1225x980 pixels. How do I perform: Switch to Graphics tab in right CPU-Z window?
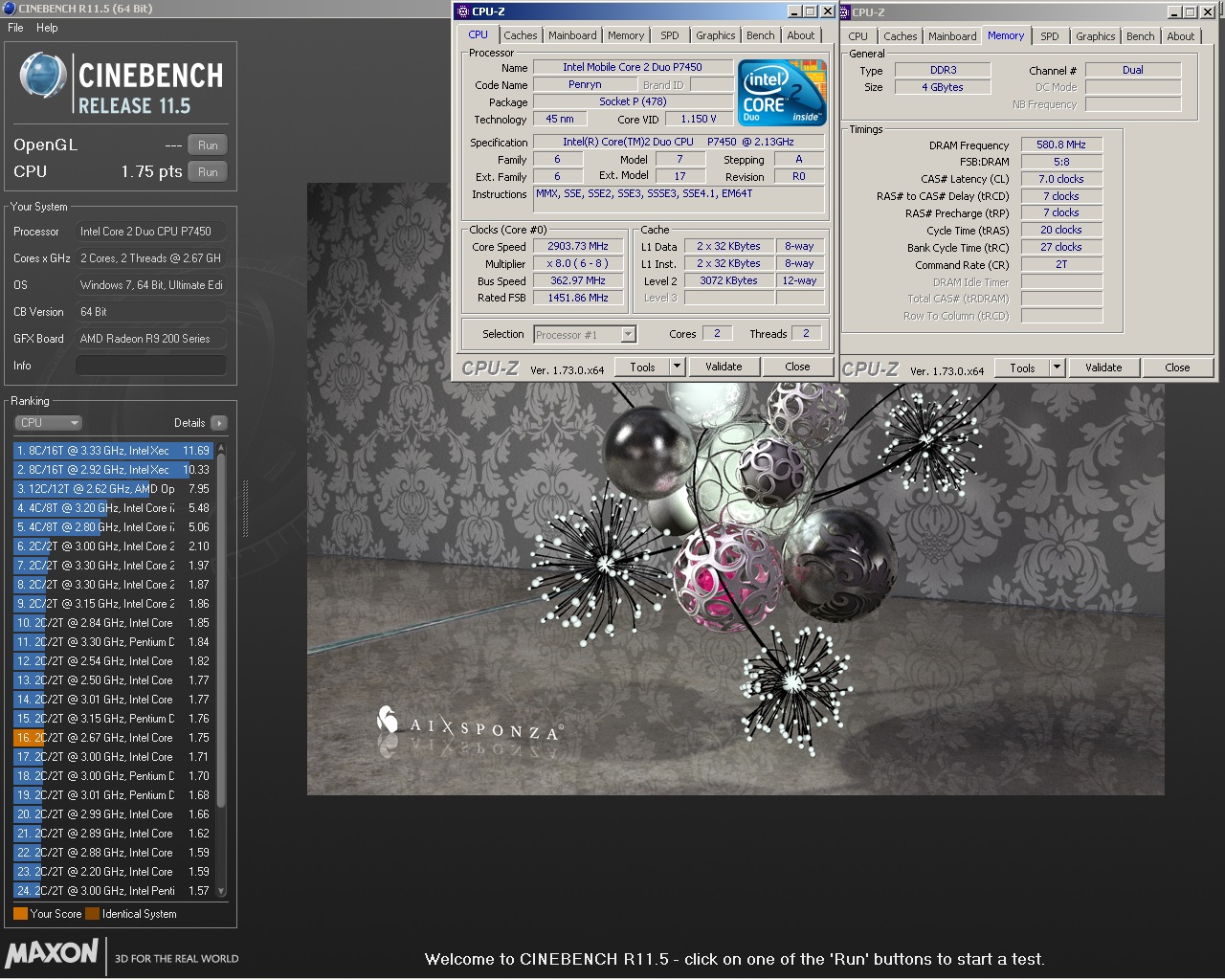pos(1096,36)
